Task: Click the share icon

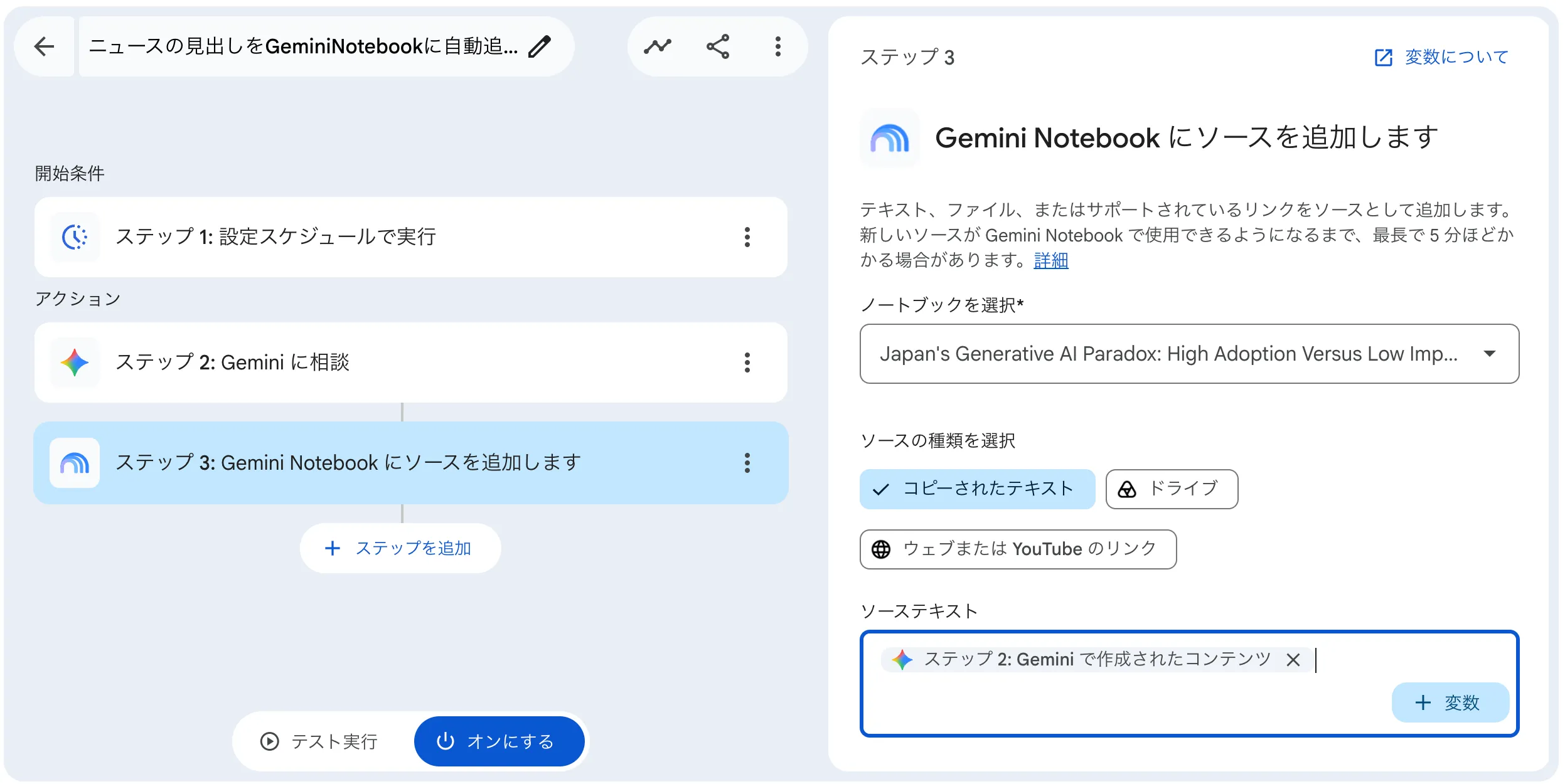Action: pos(718,46)
